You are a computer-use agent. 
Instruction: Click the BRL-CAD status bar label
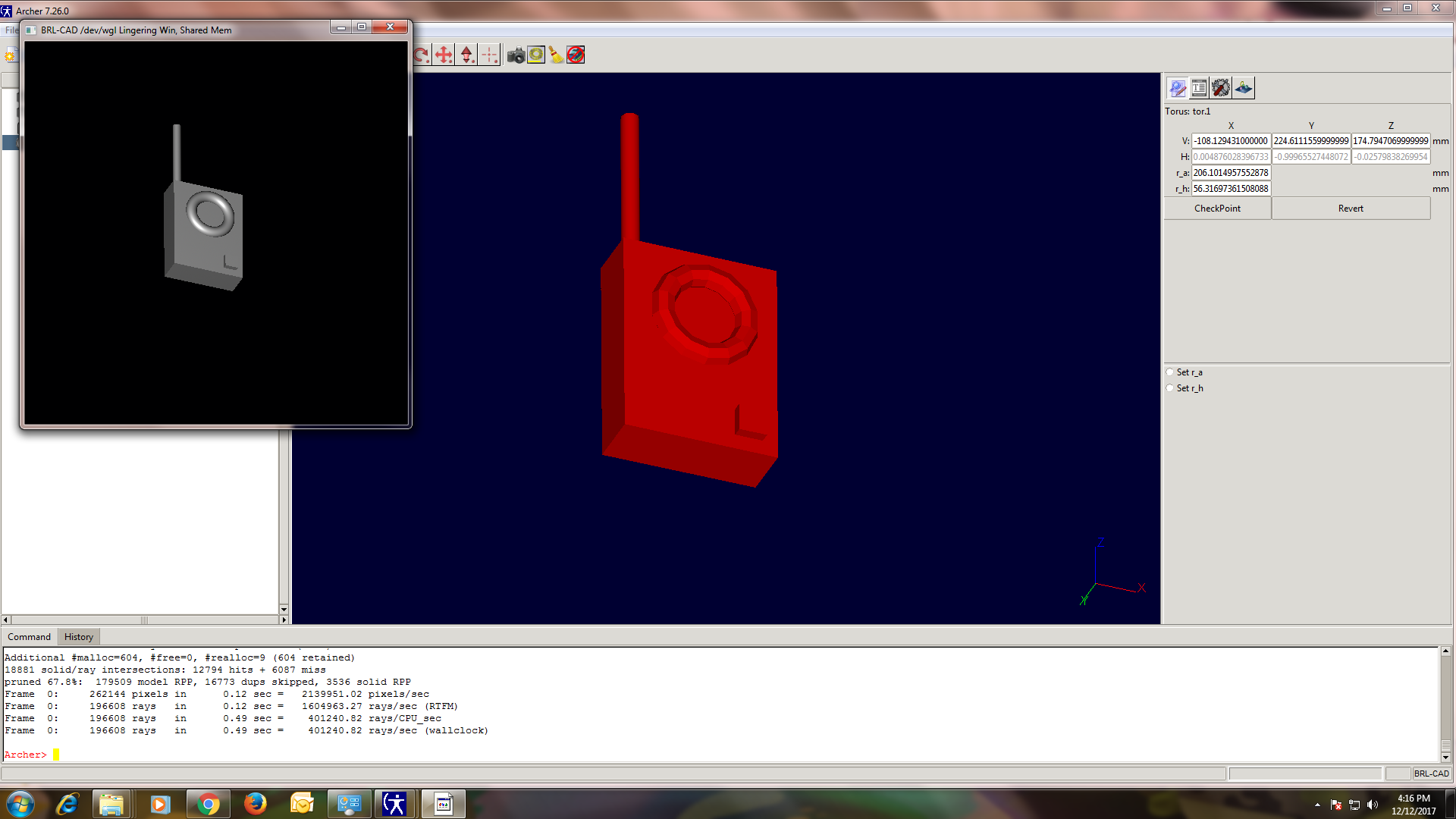coord(1431,773)
